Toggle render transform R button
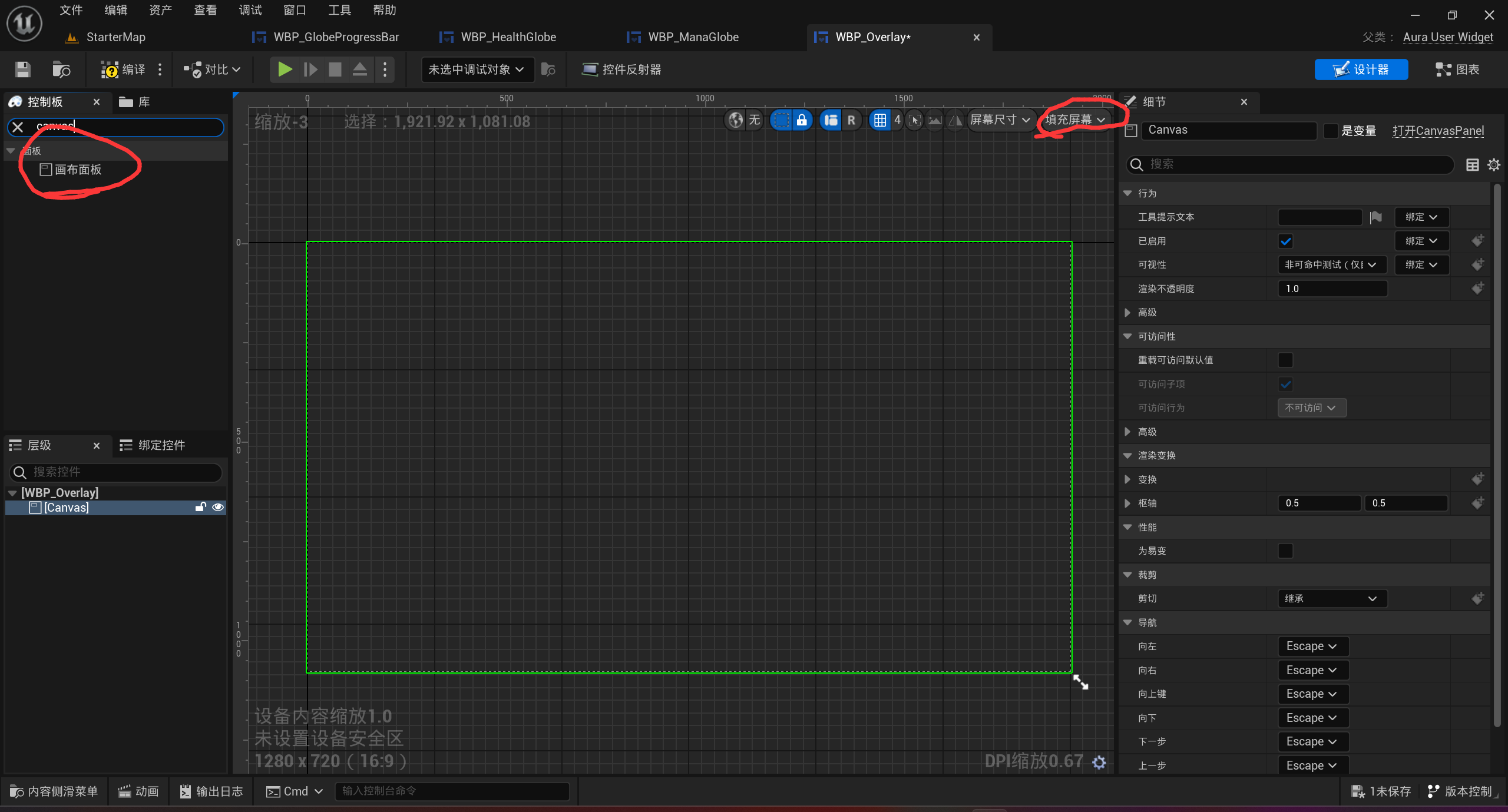This screenshot has width=1508, height=812. tap(851, 120)
